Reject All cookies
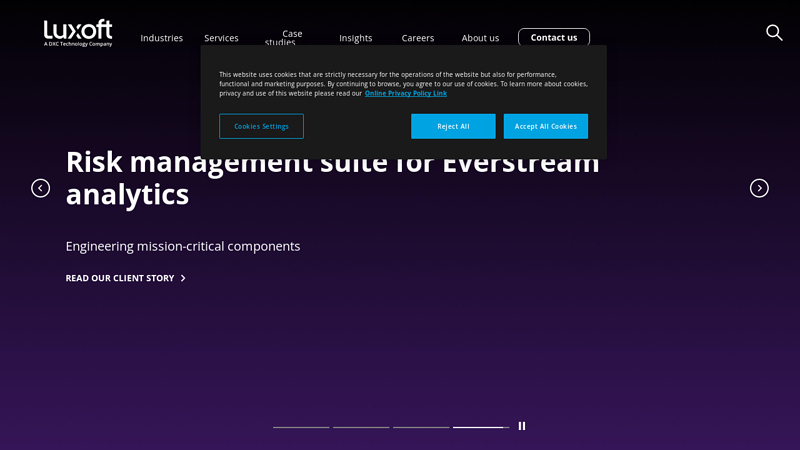 [453, 126]
